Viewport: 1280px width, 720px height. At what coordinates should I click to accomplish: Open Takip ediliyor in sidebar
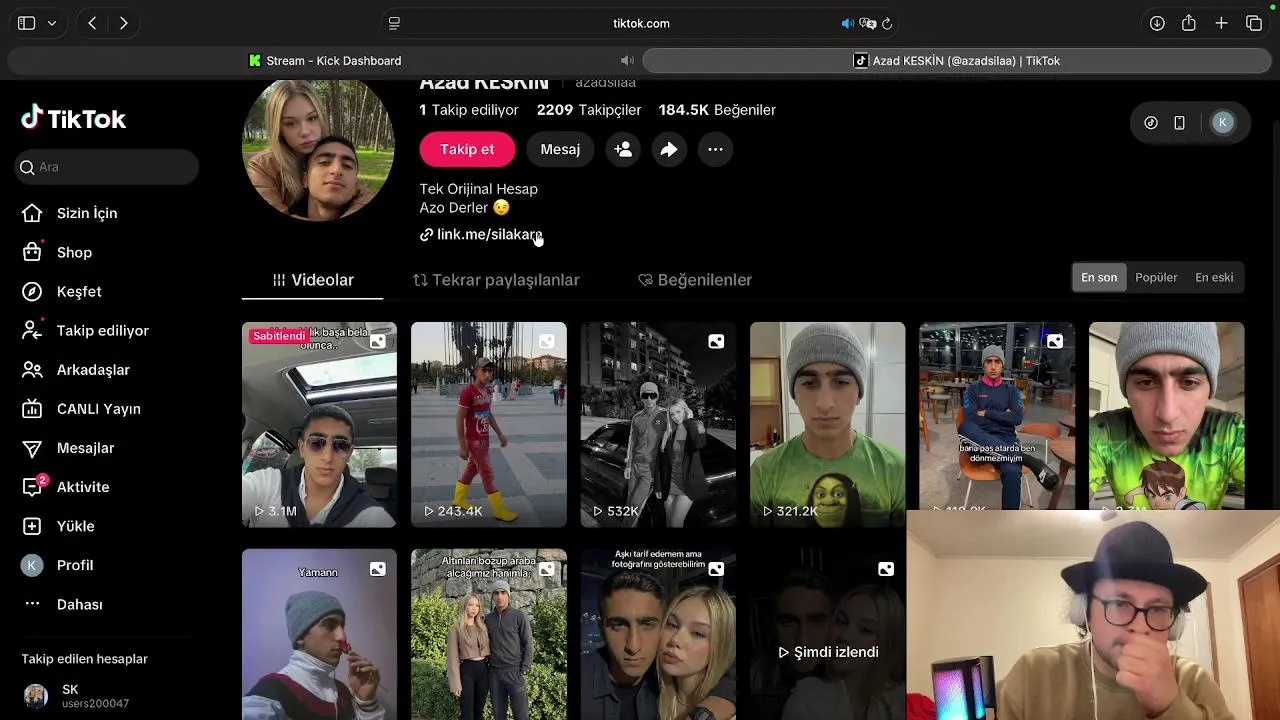pyautogui.click(x=85, y=330)
